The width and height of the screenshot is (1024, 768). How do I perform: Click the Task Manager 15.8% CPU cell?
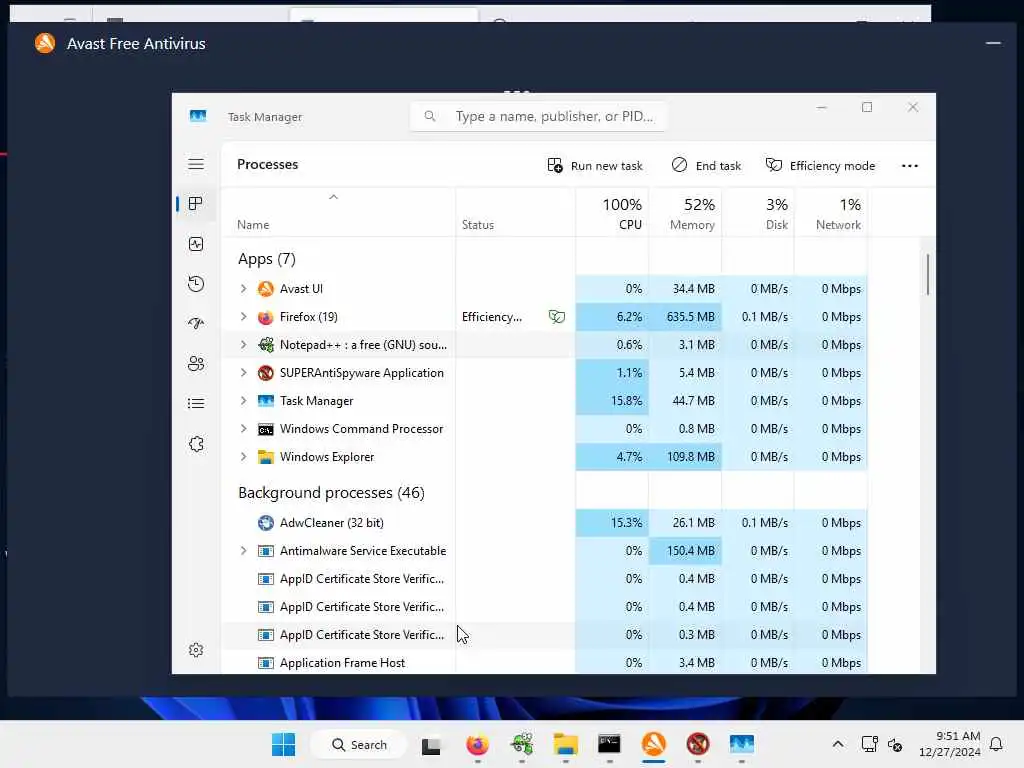click(612, 401)
